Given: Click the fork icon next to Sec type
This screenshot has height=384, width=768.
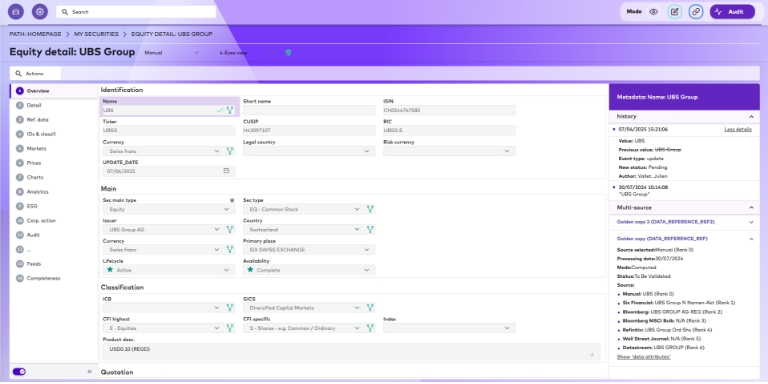Looking at the screenshot, I should pos(370,209).
